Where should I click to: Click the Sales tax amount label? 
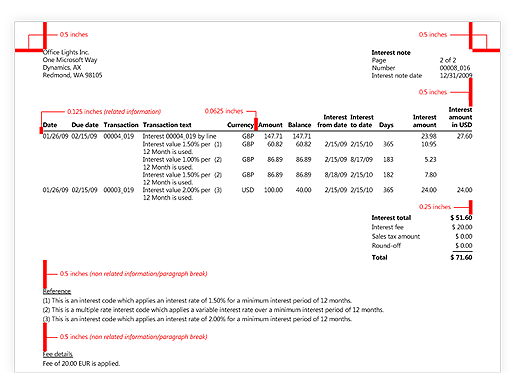(396, 237)
